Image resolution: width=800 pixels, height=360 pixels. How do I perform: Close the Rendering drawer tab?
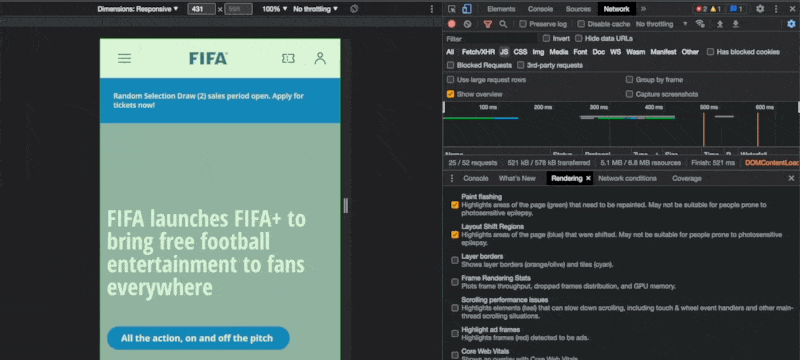pos(588,178)
